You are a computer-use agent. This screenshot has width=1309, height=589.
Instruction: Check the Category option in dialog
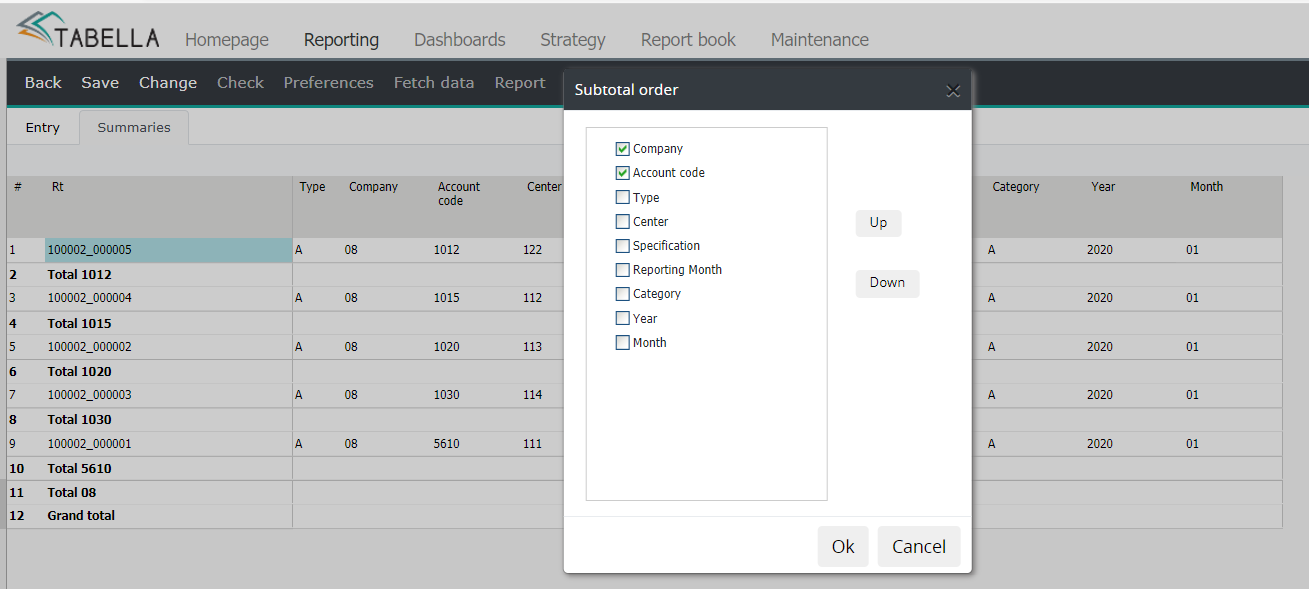click(623, 294)
